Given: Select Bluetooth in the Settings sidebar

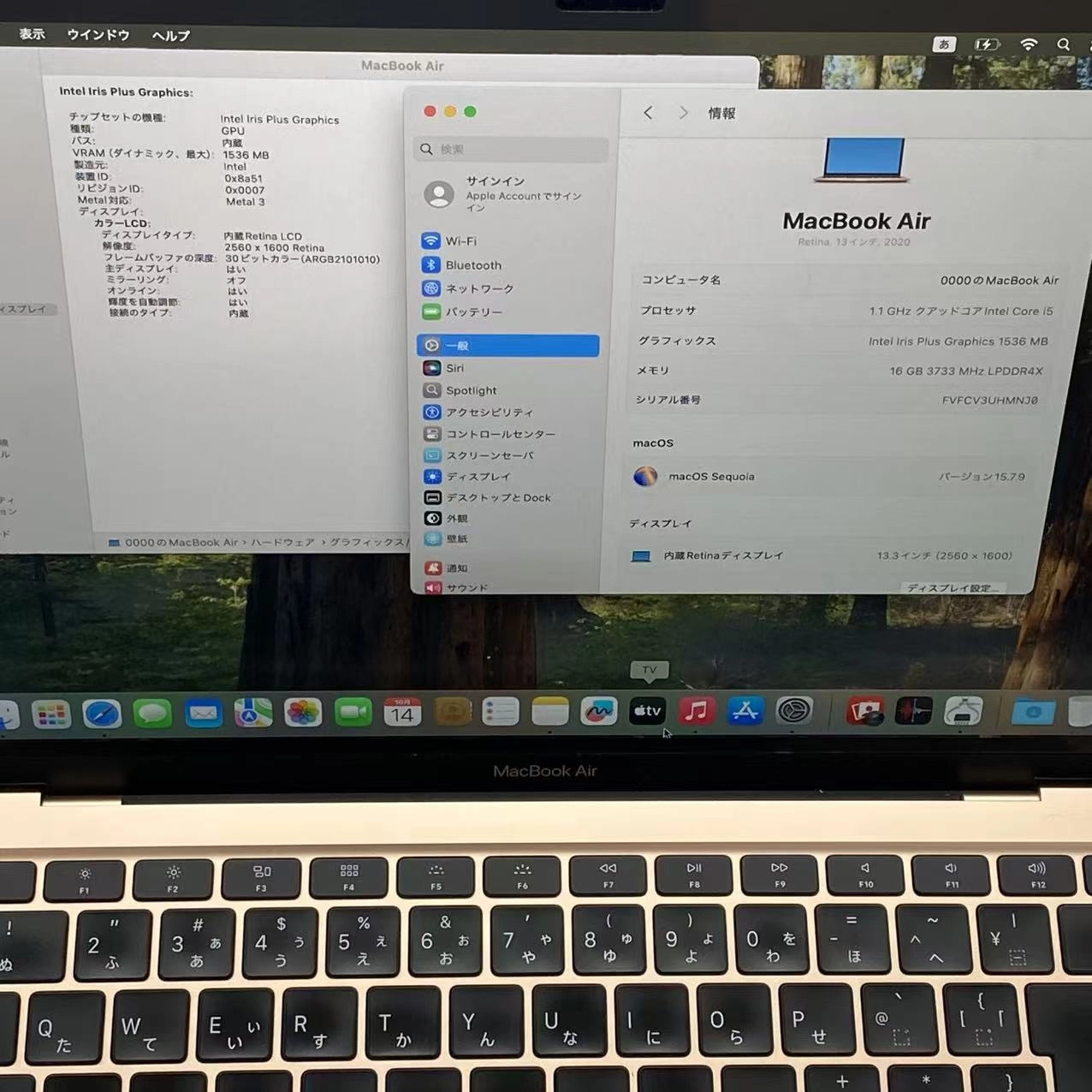Looking at the screenshot, I should 510,265.
